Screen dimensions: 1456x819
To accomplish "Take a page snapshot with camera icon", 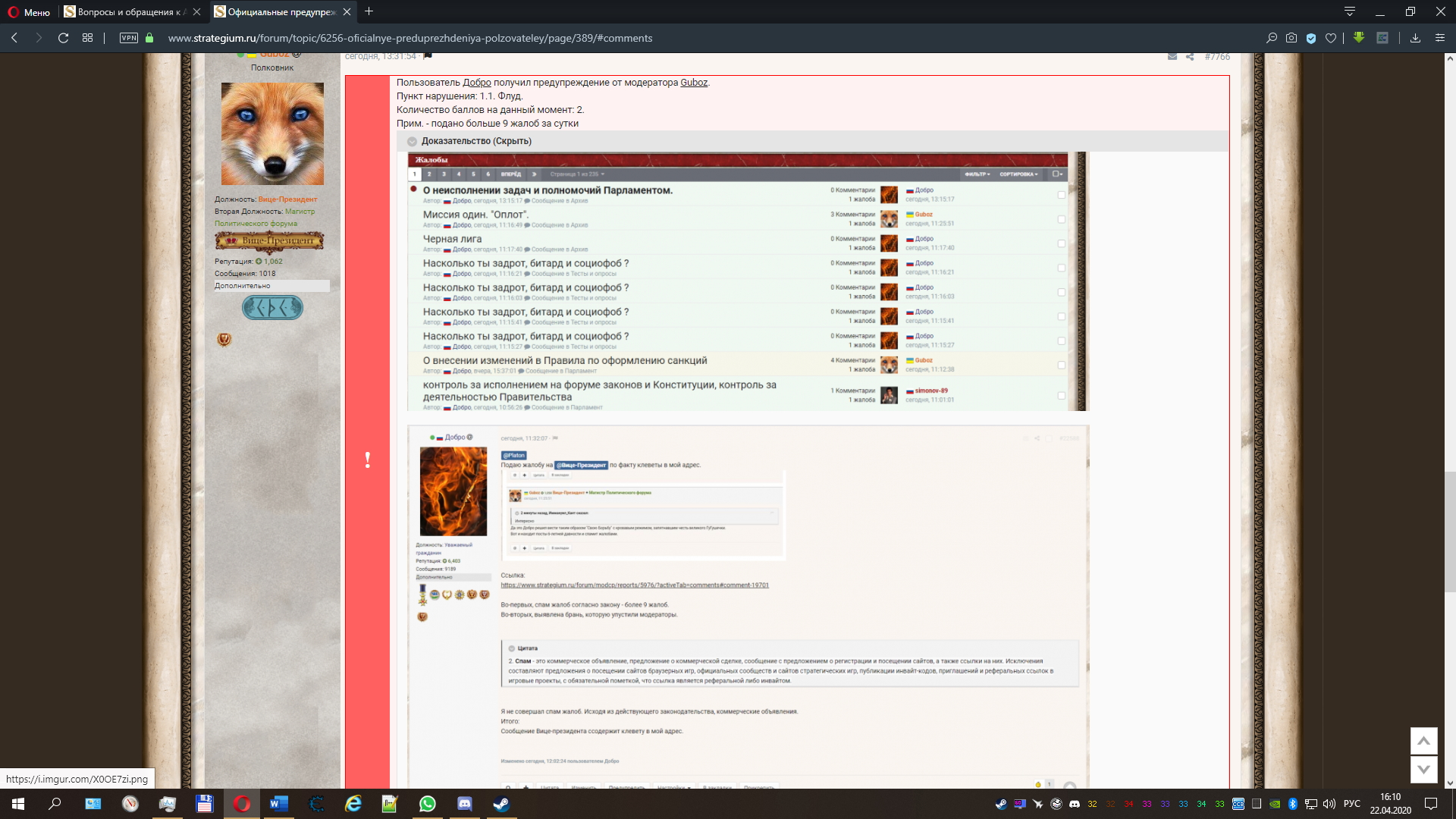I will [1291, 38].
